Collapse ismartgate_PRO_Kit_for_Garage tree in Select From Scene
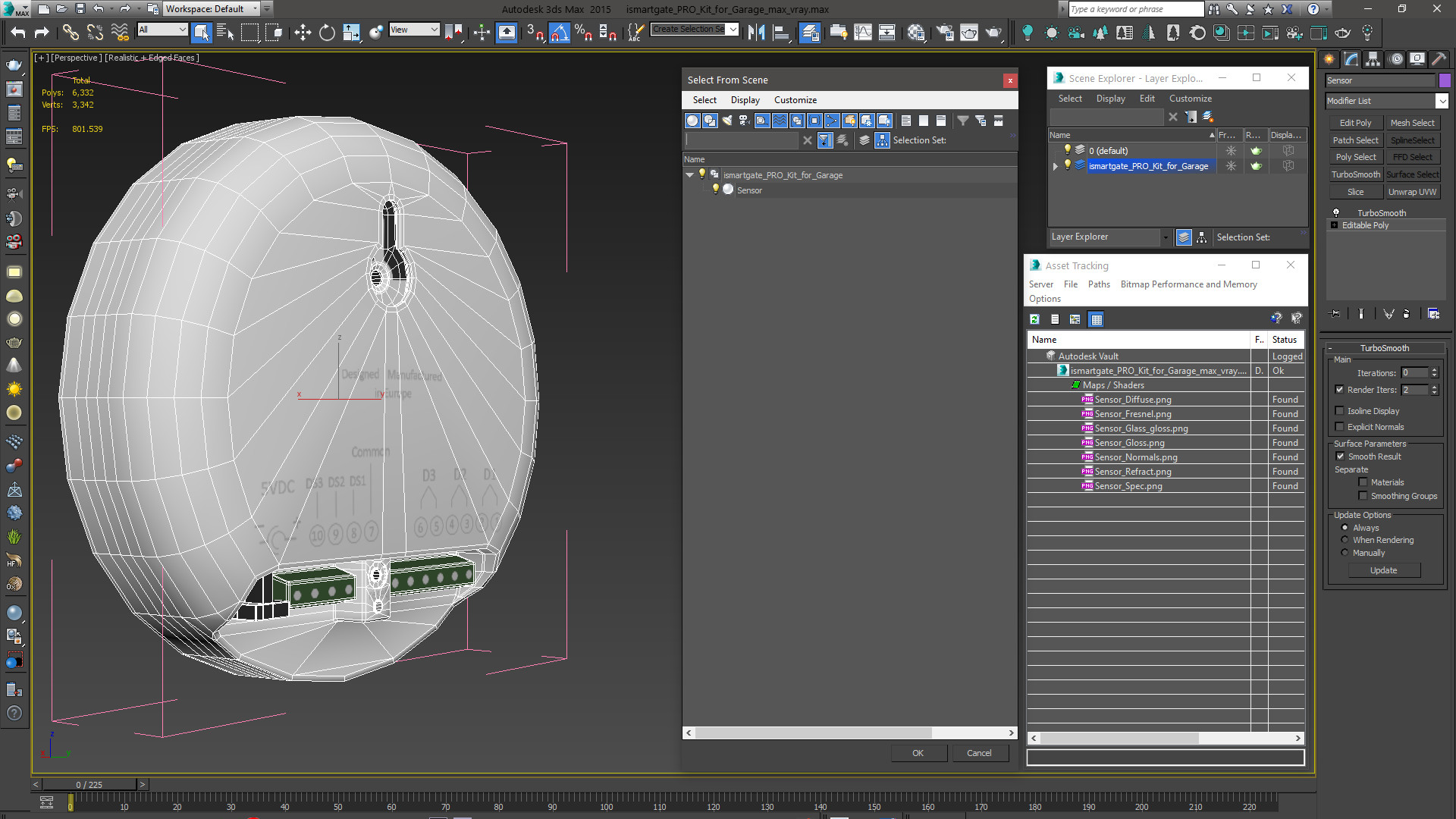The image size is (1456, 819). pyautogui.click(x=690, y=175)
